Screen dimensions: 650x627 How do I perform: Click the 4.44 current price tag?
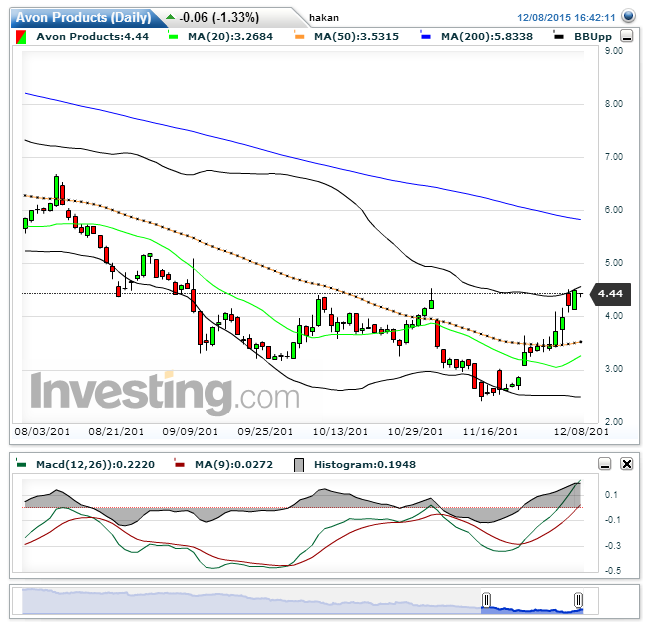point(610,294)
